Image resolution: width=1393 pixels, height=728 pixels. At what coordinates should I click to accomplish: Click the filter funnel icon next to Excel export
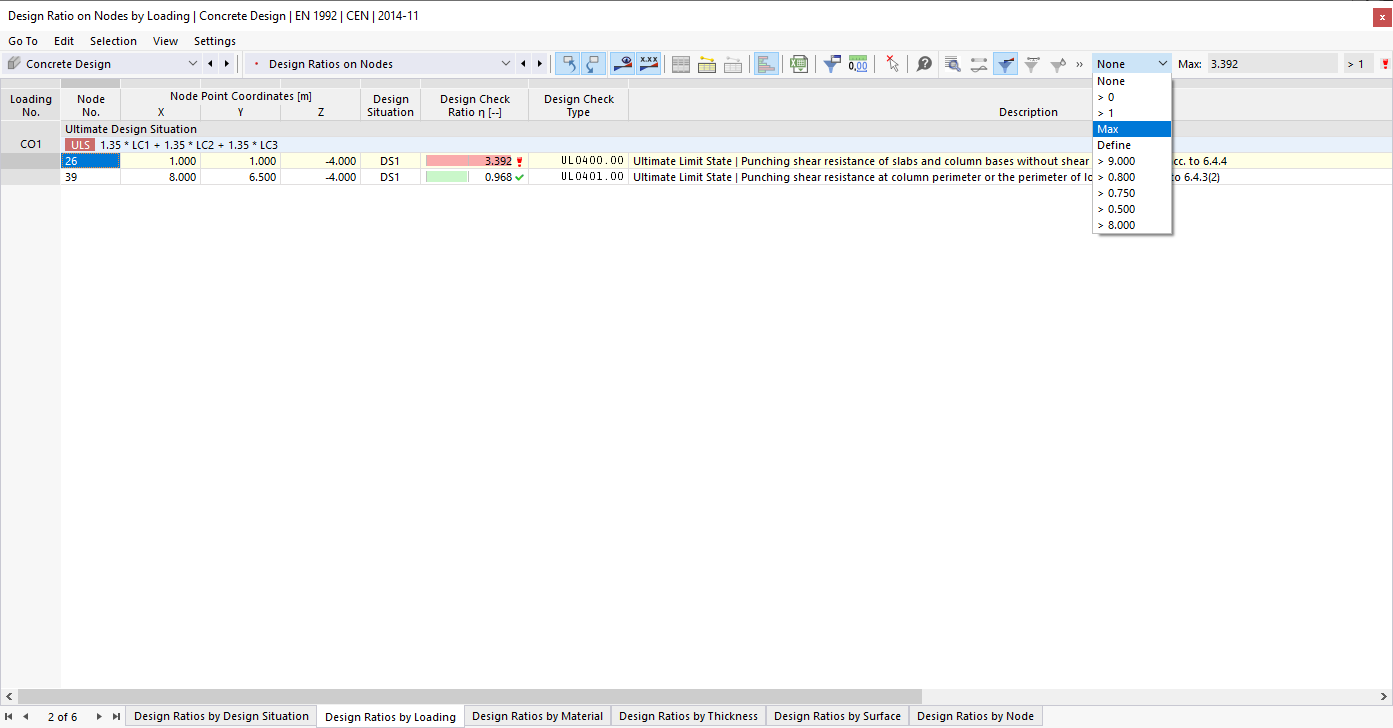point(831,64)
